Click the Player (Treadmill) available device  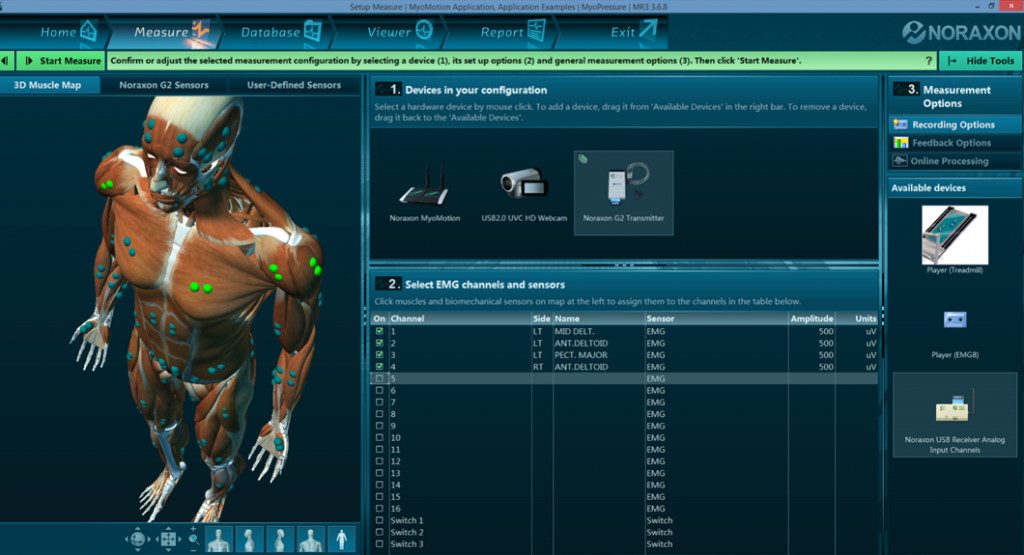pos(955,235)
